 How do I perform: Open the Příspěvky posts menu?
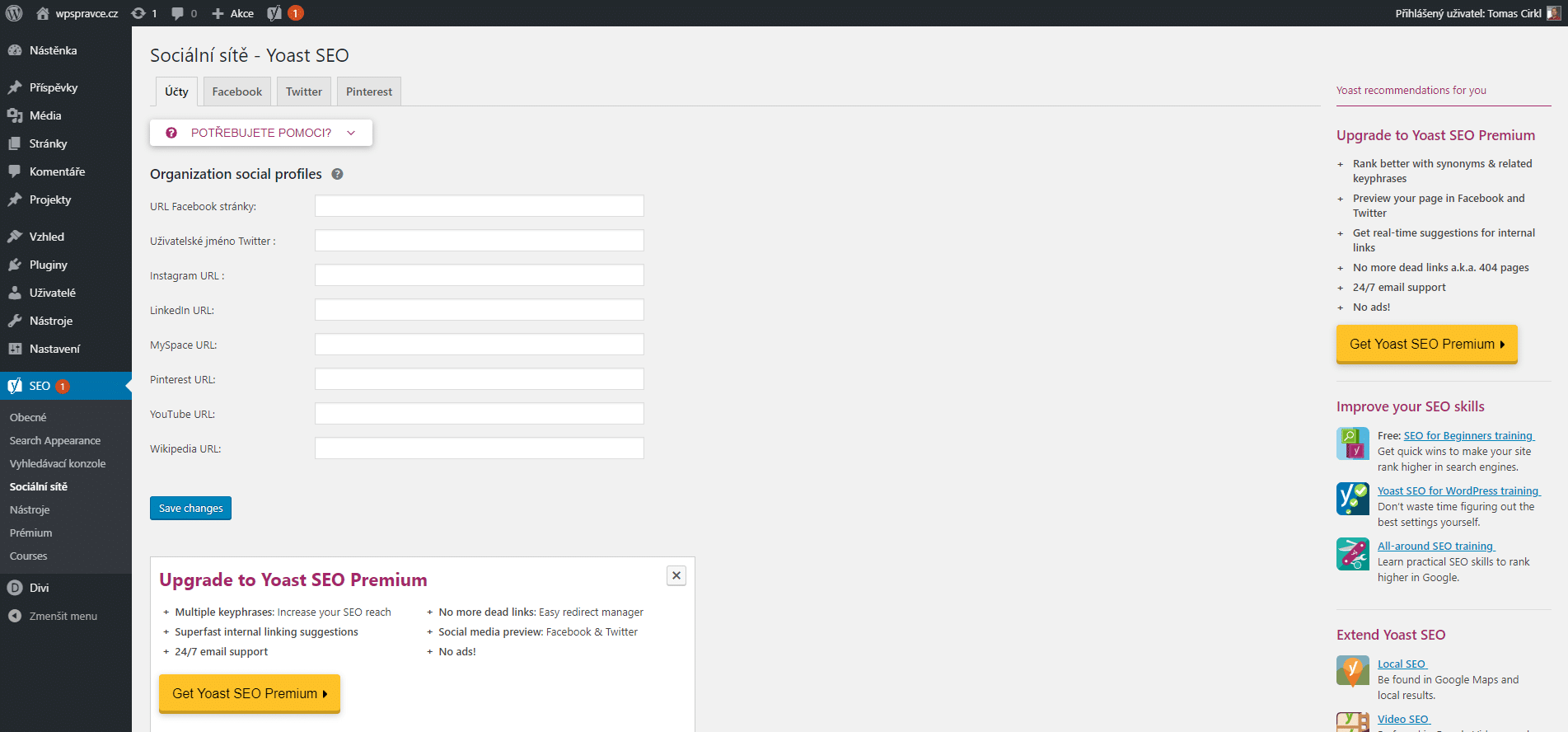click(66, 87)
